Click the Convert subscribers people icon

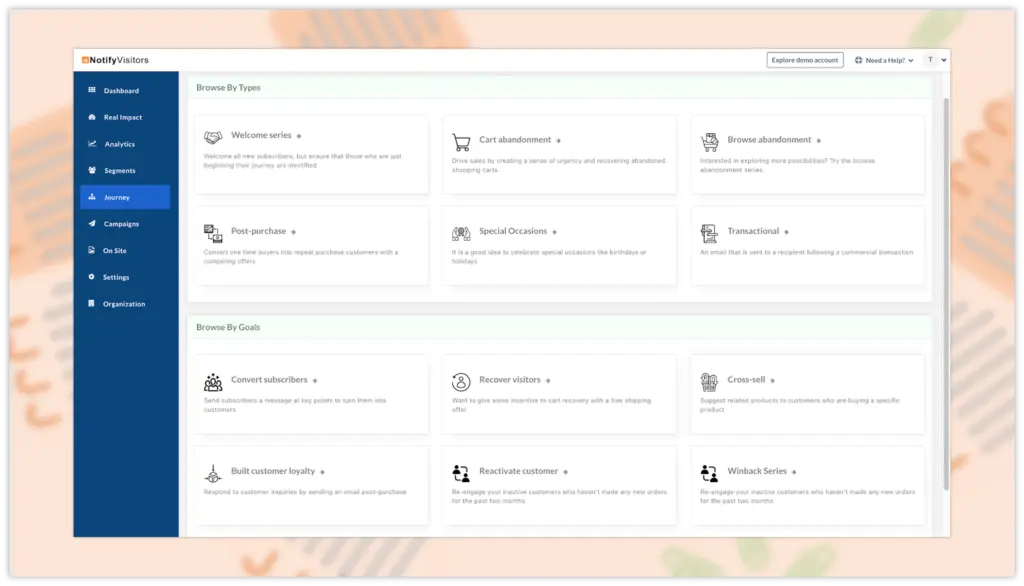pyautogui.click(x=213, y=382)
